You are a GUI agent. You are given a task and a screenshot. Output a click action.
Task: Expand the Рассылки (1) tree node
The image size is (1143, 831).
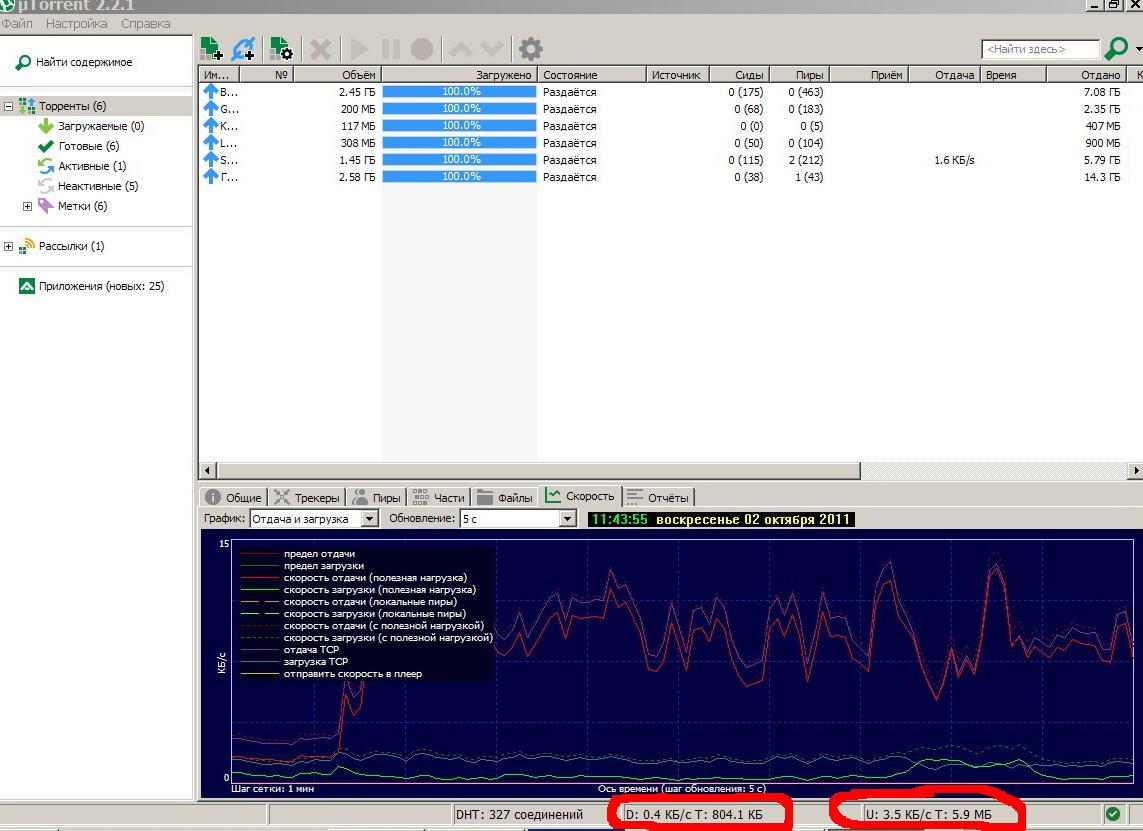(9, 246)
